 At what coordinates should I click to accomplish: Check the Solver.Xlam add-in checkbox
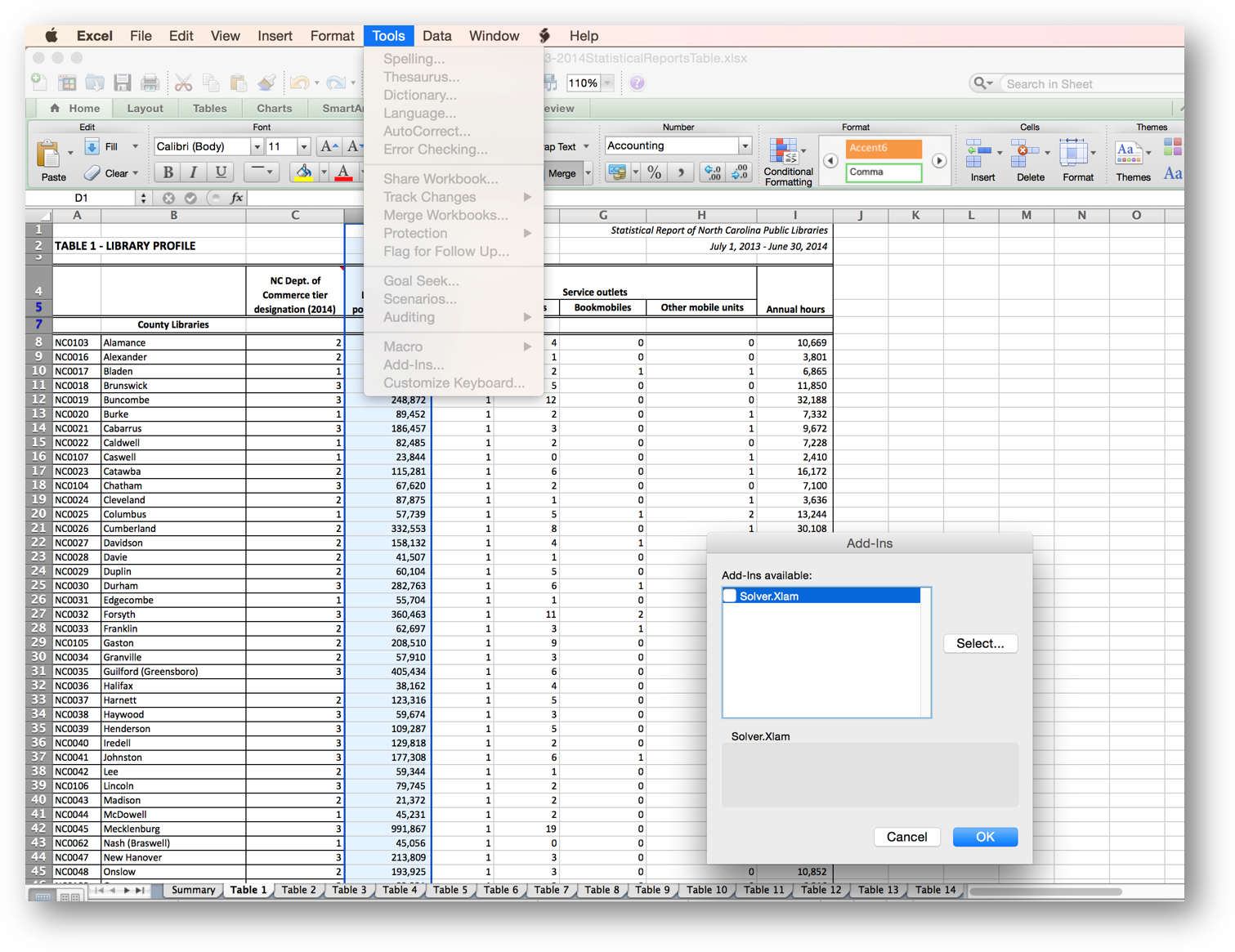[x=730, y=596]
